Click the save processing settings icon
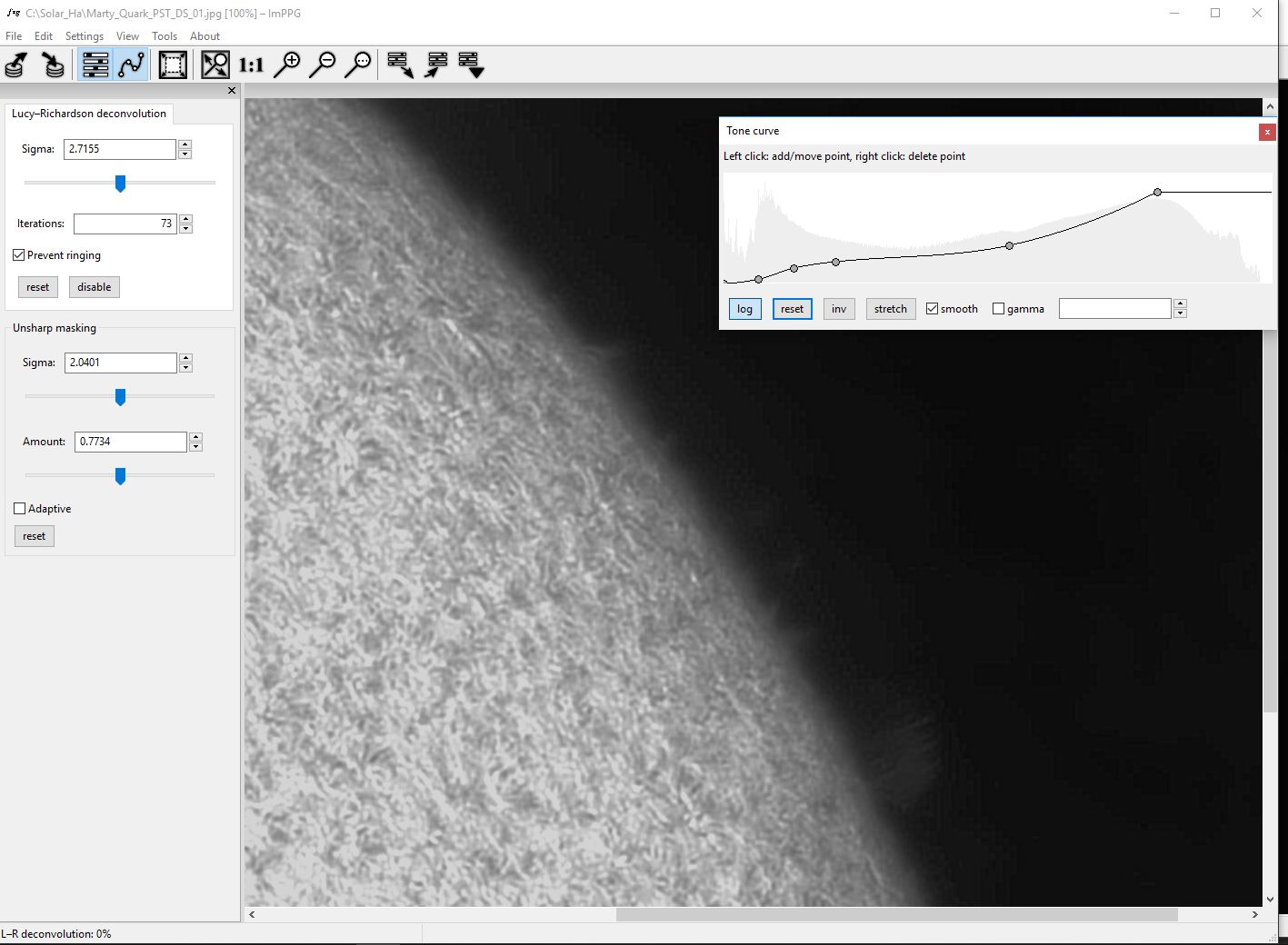This screenshot has height=945, width=1288. (x=400, y=65)
